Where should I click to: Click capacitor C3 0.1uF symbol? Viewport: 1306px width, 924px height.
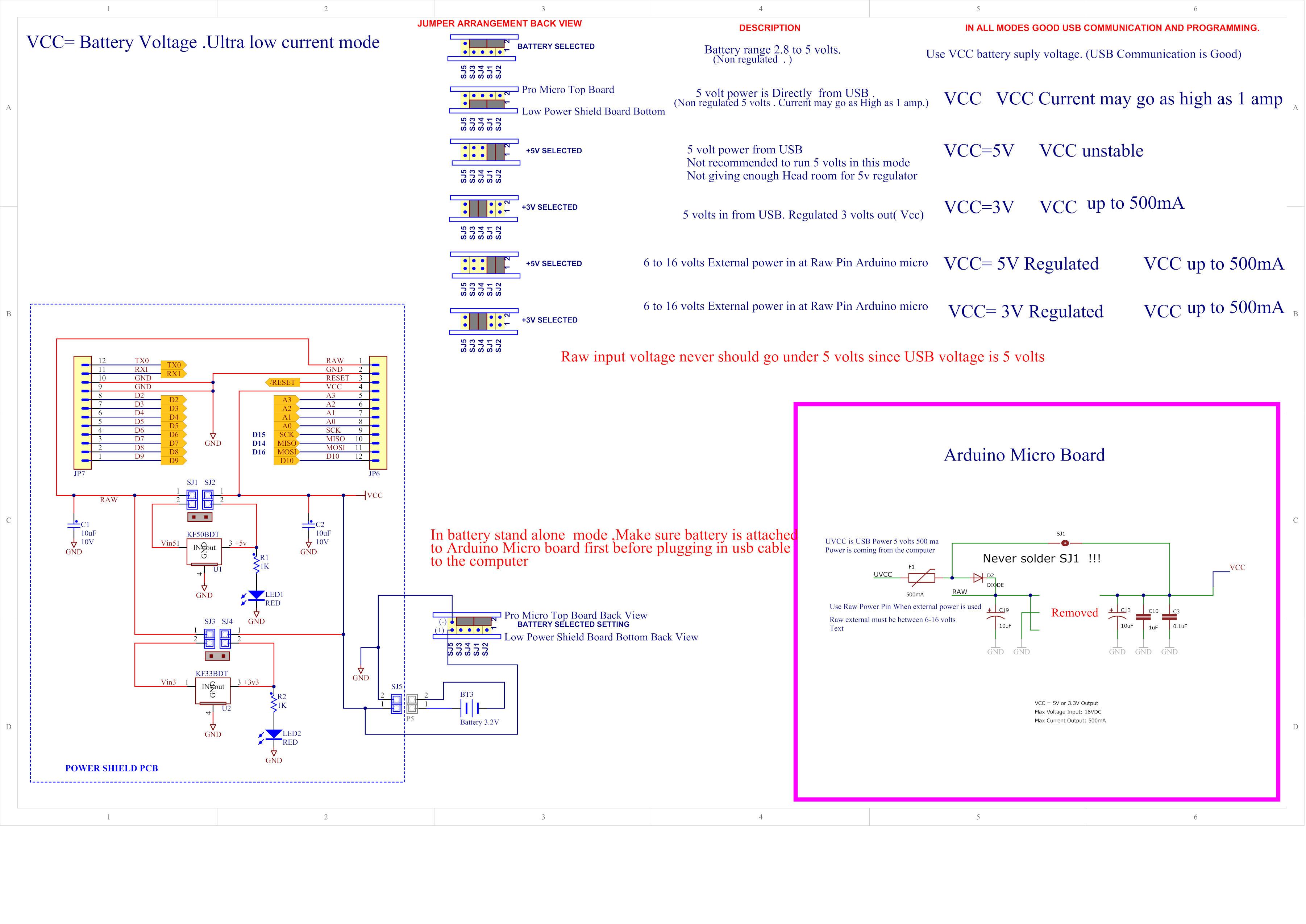(1169, 617)
